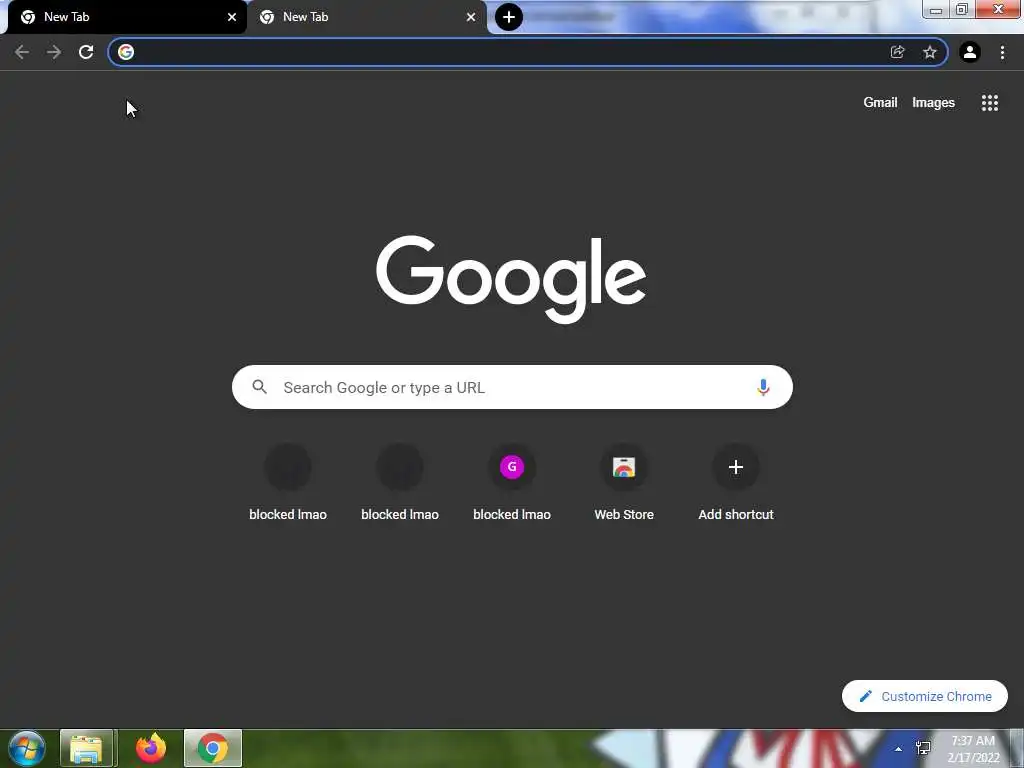Click the Search Google or type a URL box
This screenshot has height=768, width=1024.
(x=512, y=387)
